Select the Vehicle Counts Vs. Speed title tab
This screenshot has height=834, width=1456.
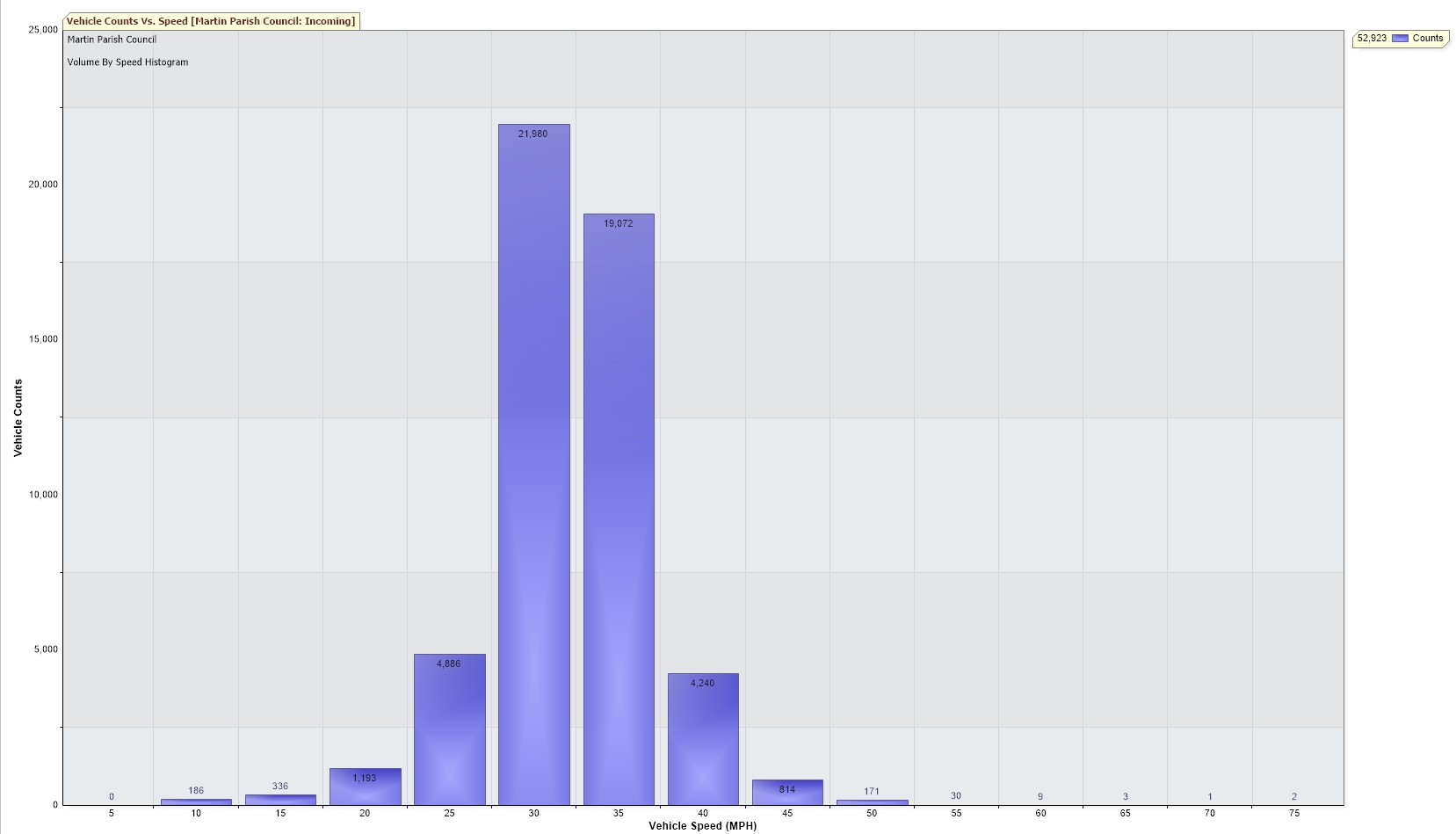[x=211, y=21]
